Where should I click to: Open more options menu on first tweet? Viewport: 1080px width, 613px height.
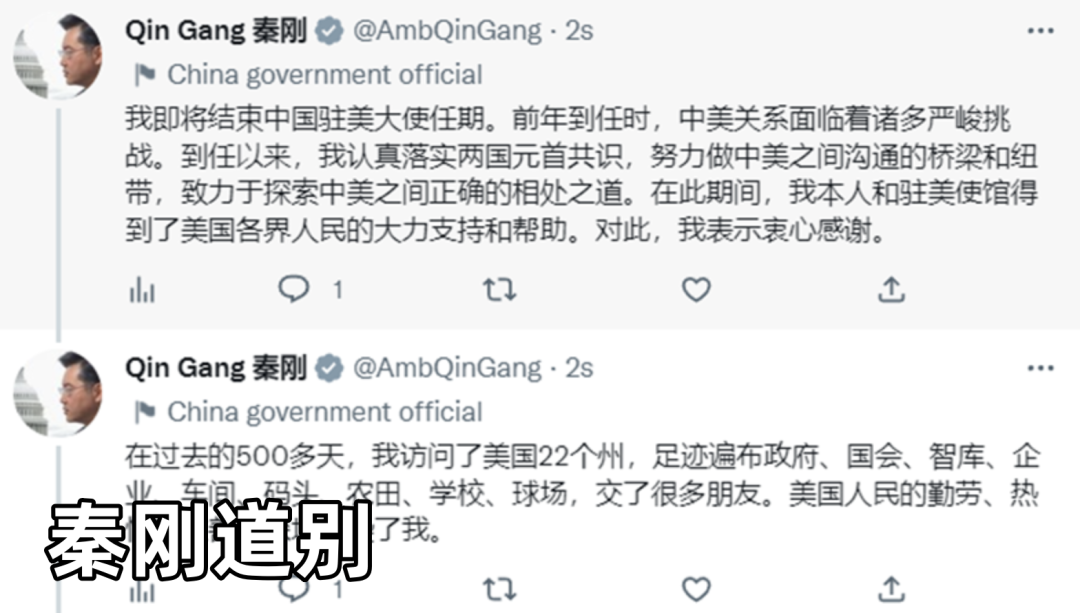point(1040,31)
